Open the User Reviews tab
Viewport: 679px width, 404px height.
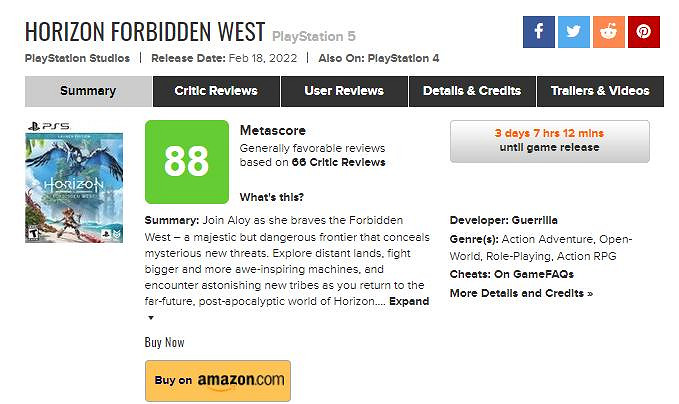344,91
